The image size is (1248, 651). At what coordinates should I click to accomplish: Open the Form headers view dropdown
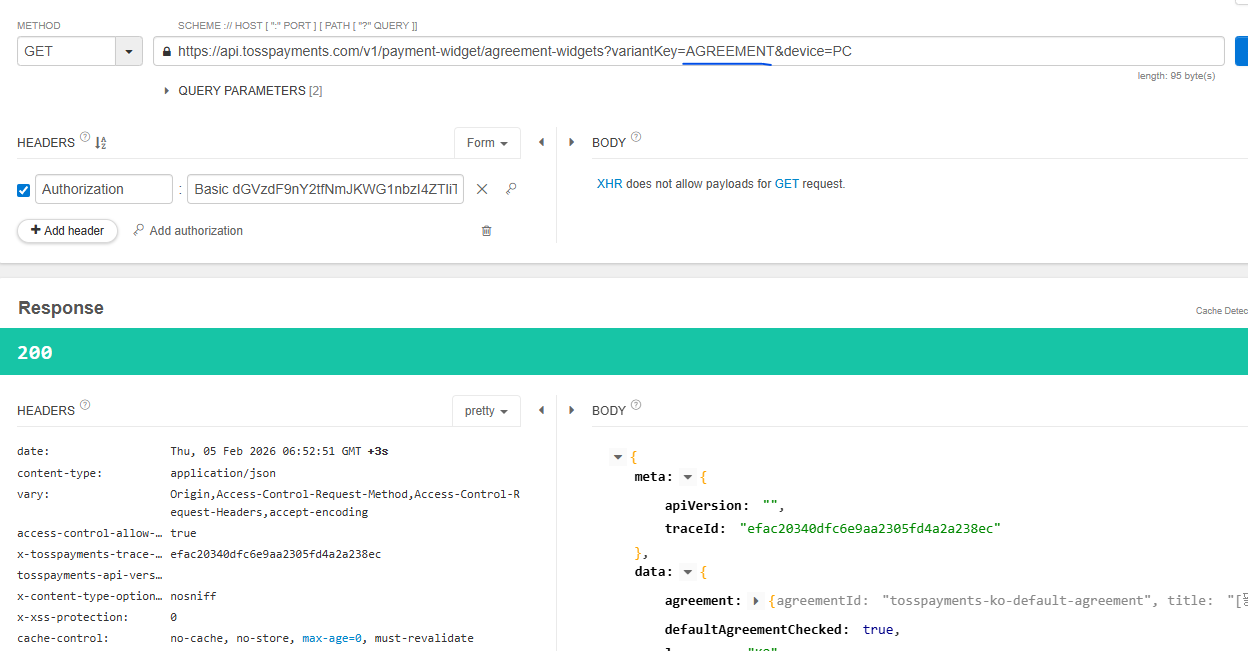coord(487,143)
